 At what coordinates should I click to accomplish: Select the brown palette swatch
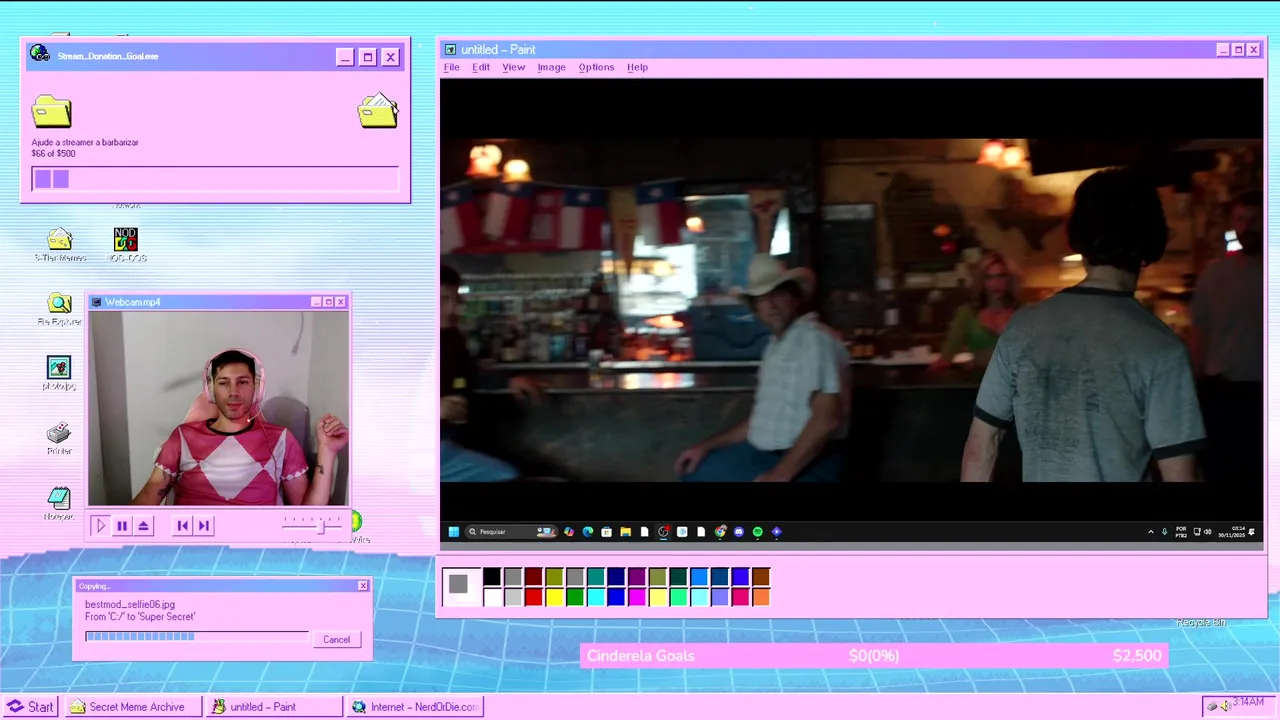pos(761,576)
